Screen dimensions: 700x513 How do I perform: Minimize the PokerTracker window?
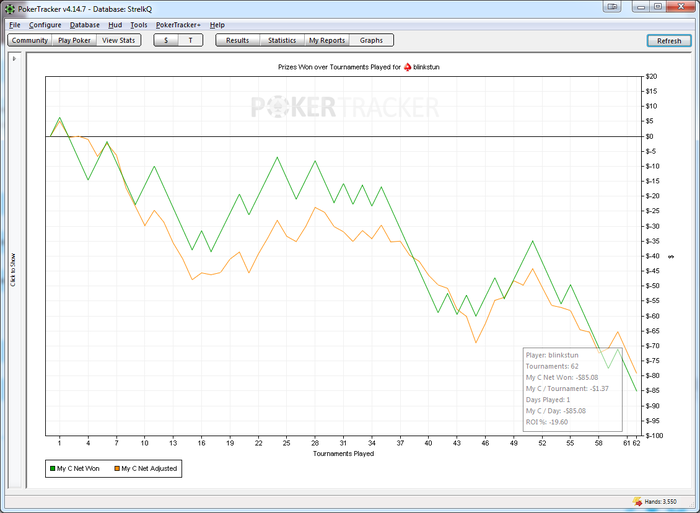coord(641,7)
